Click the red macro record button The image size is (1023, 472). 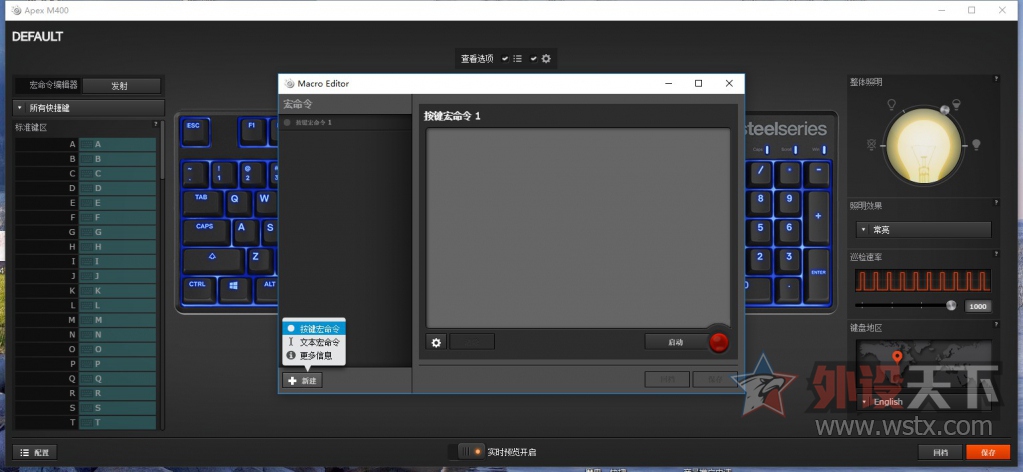(719, 342)
